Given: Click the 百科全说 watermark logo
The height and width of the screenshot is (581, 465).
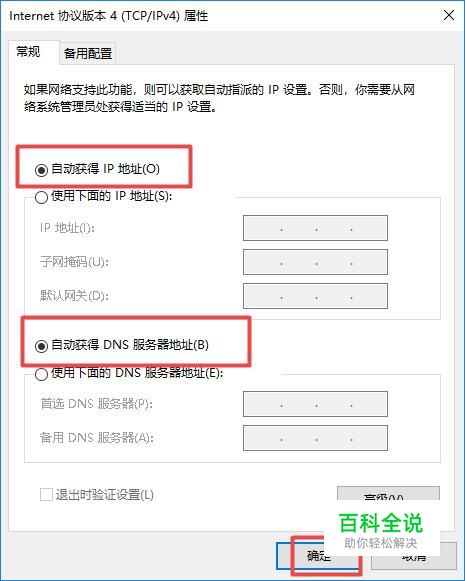Looking at the screenshot, I should click(x=381, y=531).
